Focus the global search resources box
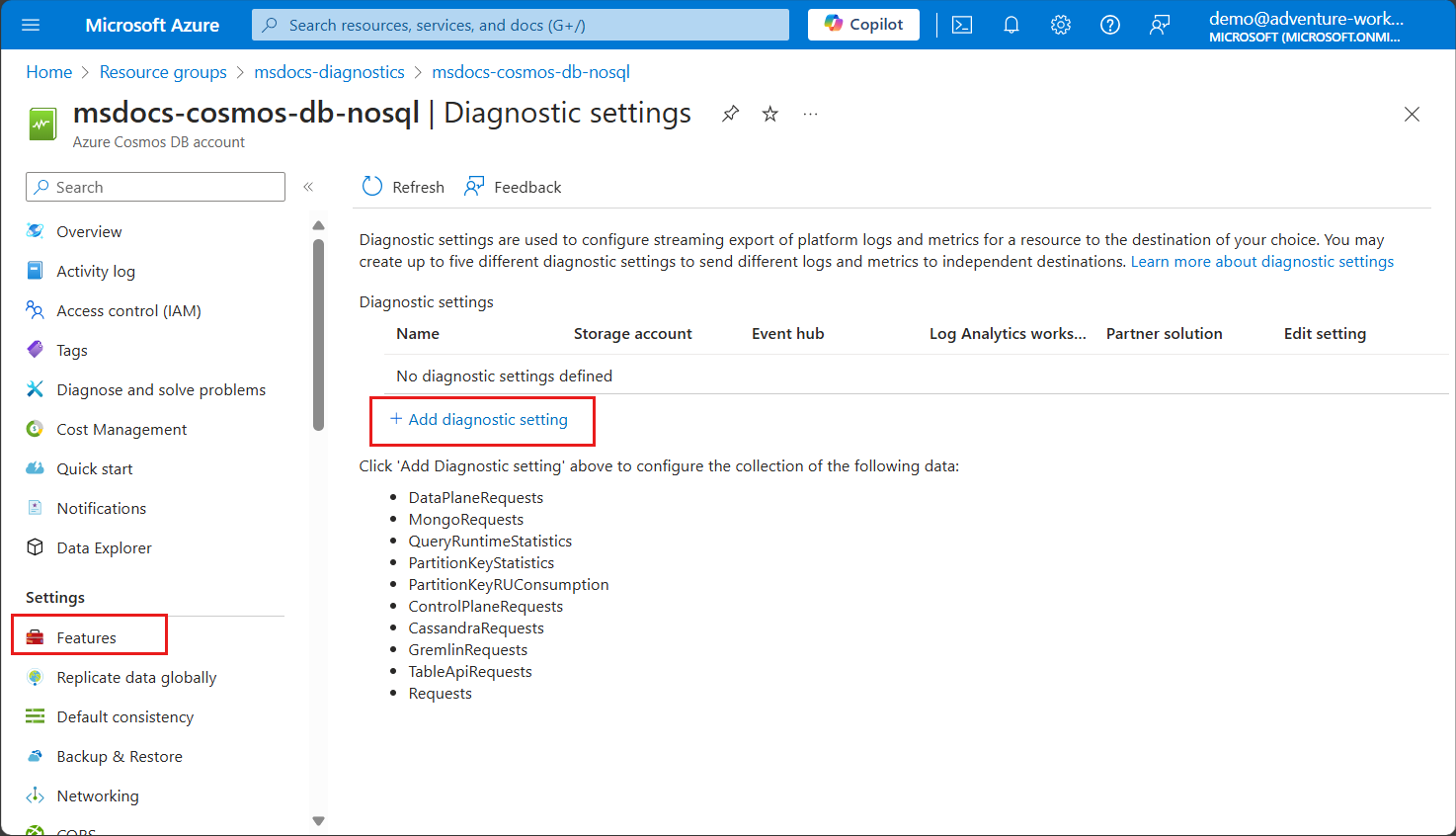This screenshot has width=1456, height=836. coord(521,25)
